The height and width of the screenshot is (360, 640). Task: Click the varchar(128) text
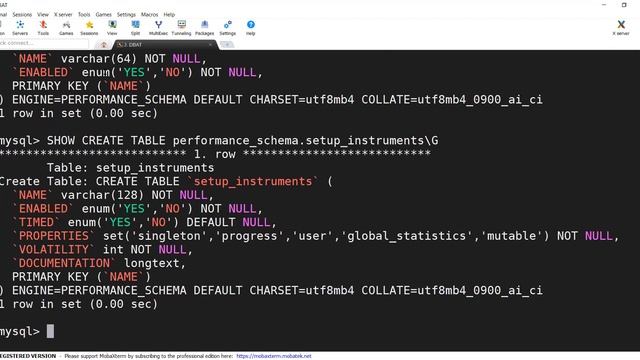102,195
